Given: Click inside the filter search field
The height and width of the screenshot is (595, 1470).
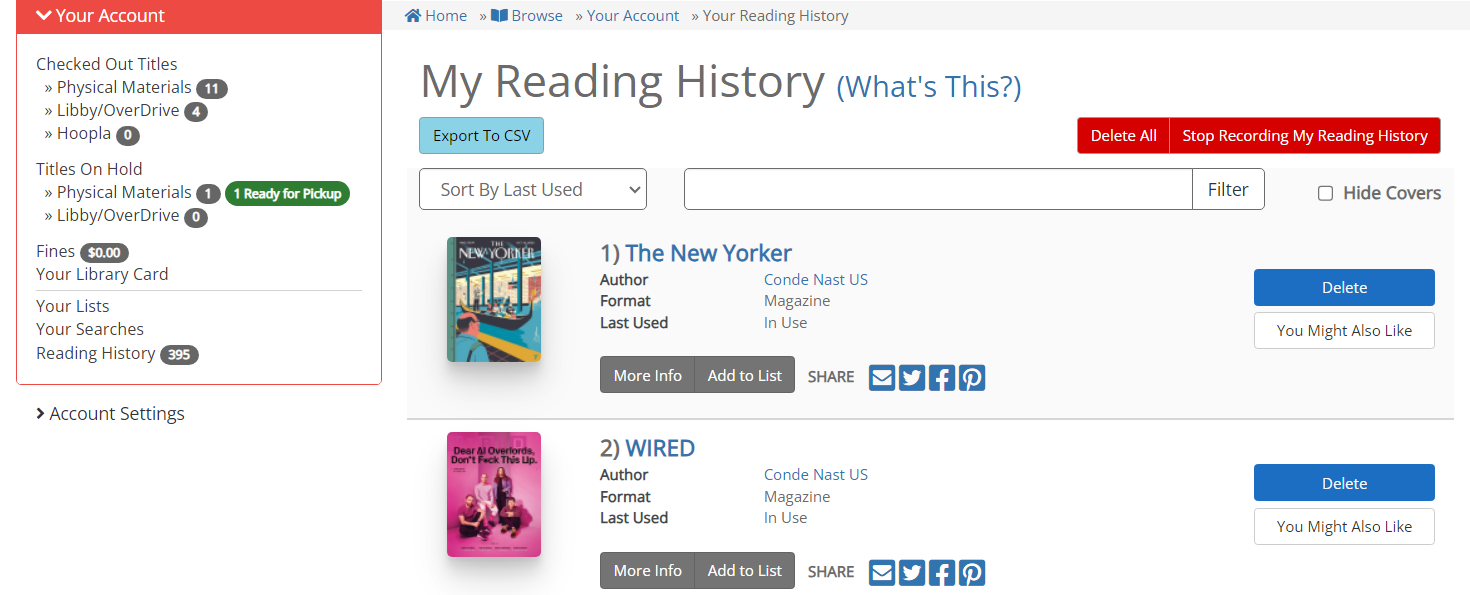Looking at the screenshot, I should [937, 189].
